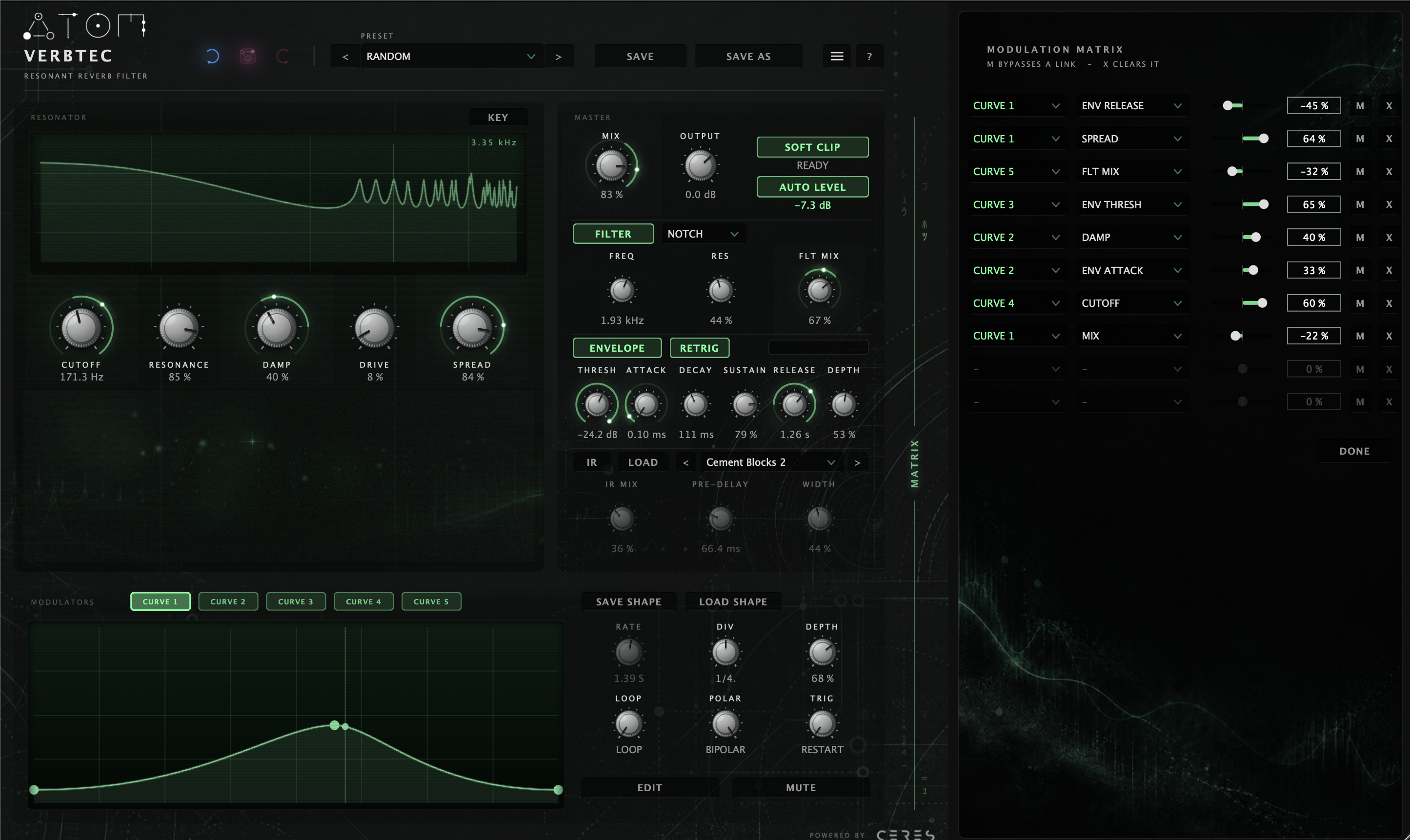Click the 64 % SPREAD amount field
Viewport: 1410px width, 840px height.
(x=1313, y=139)
